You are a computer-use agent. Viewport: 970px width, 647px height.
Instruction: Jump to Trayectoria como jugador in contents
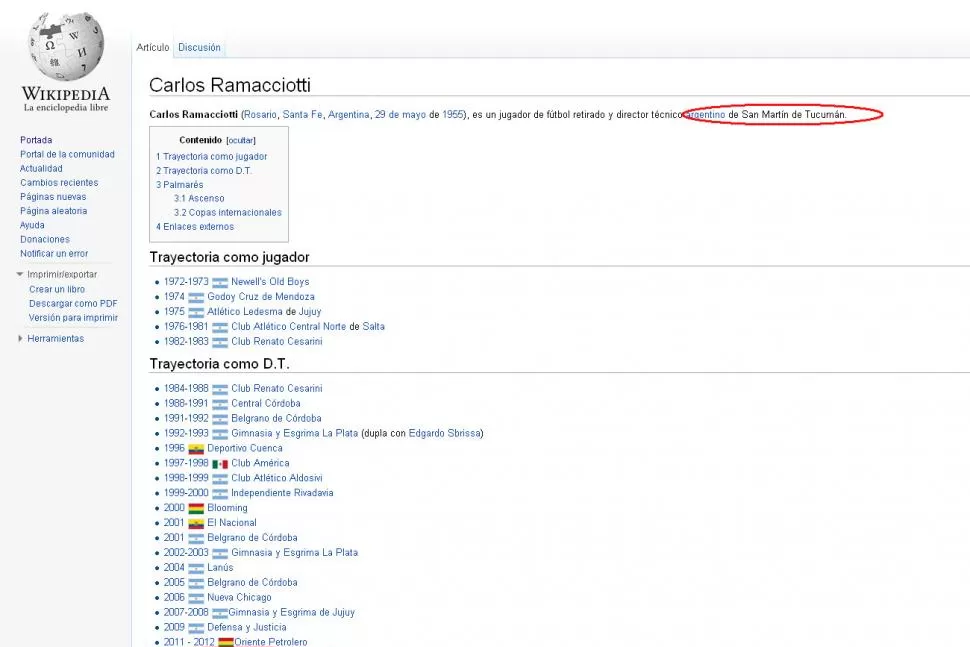(212, 156)
